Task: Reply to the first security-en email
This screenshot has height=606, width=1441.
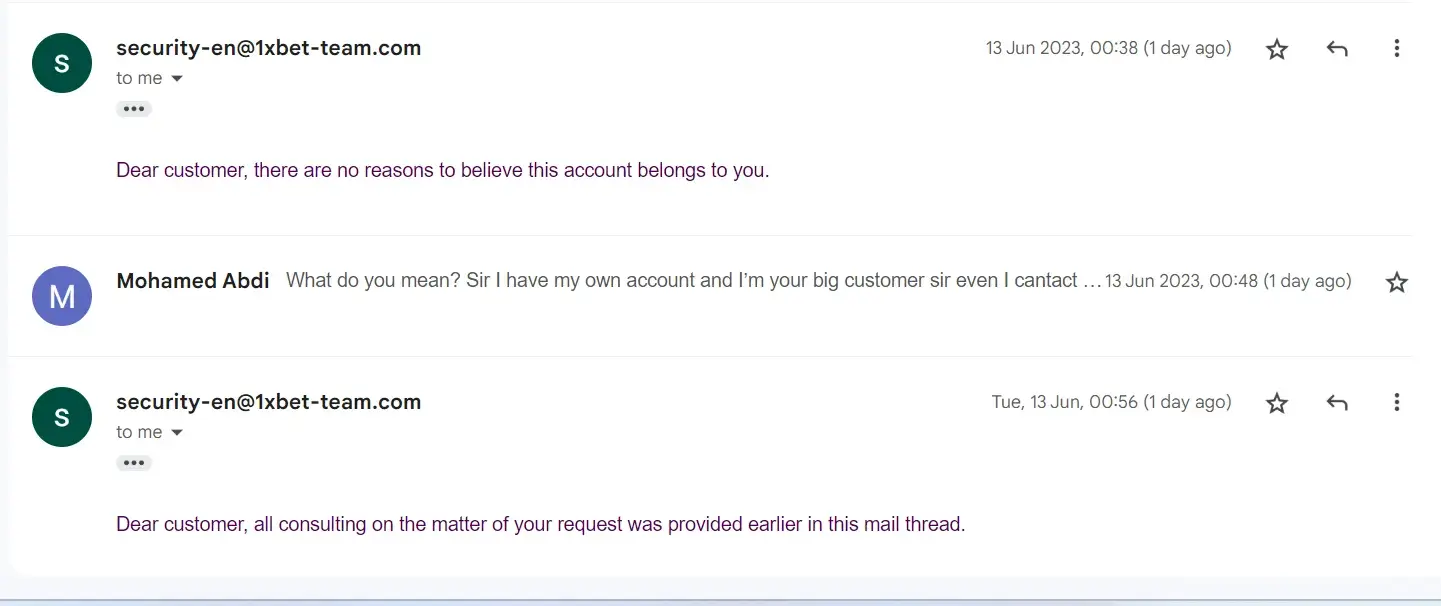Action: point(1337,48)
